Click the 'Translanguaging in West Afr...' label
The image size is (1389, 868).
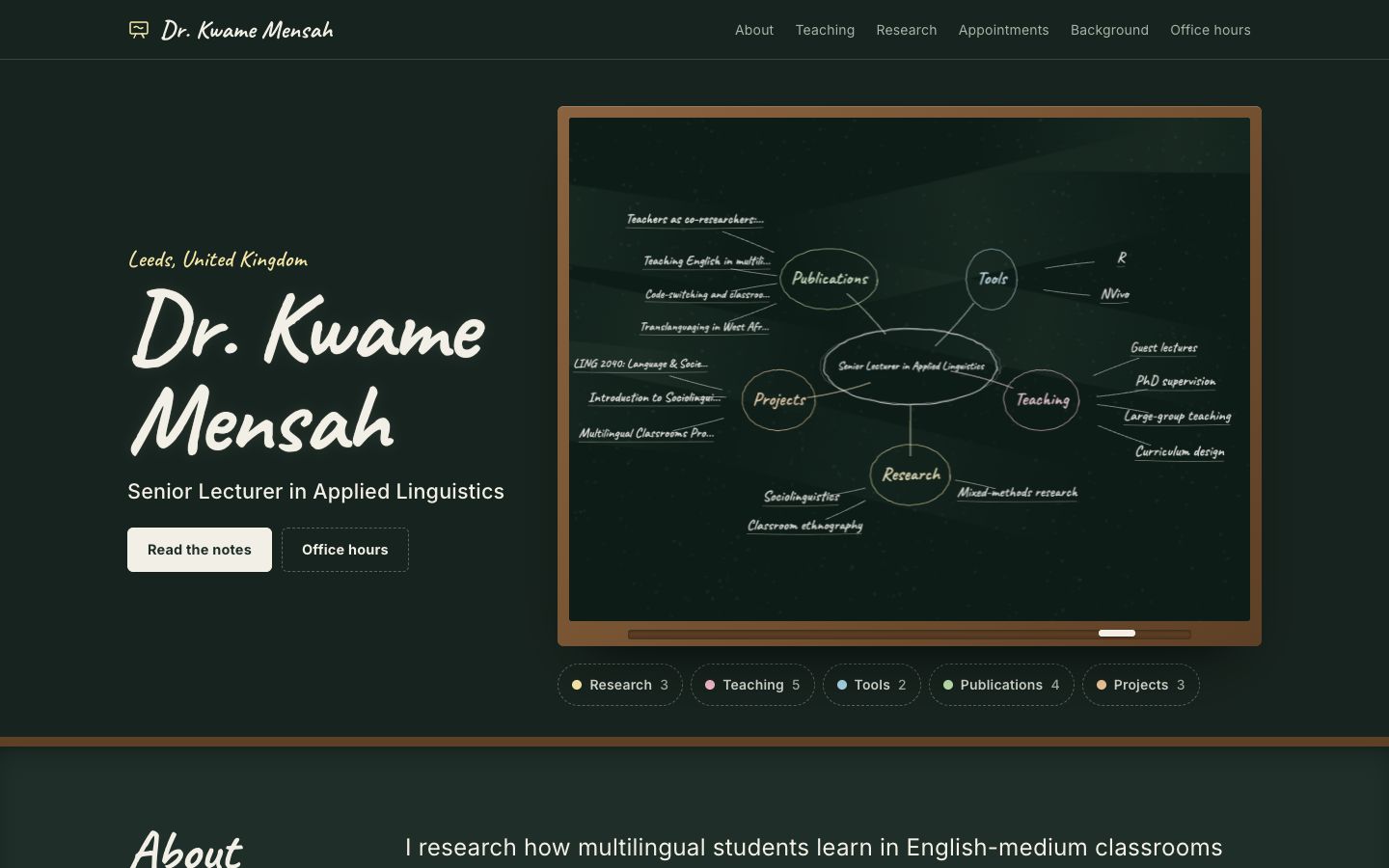(704, 327)
